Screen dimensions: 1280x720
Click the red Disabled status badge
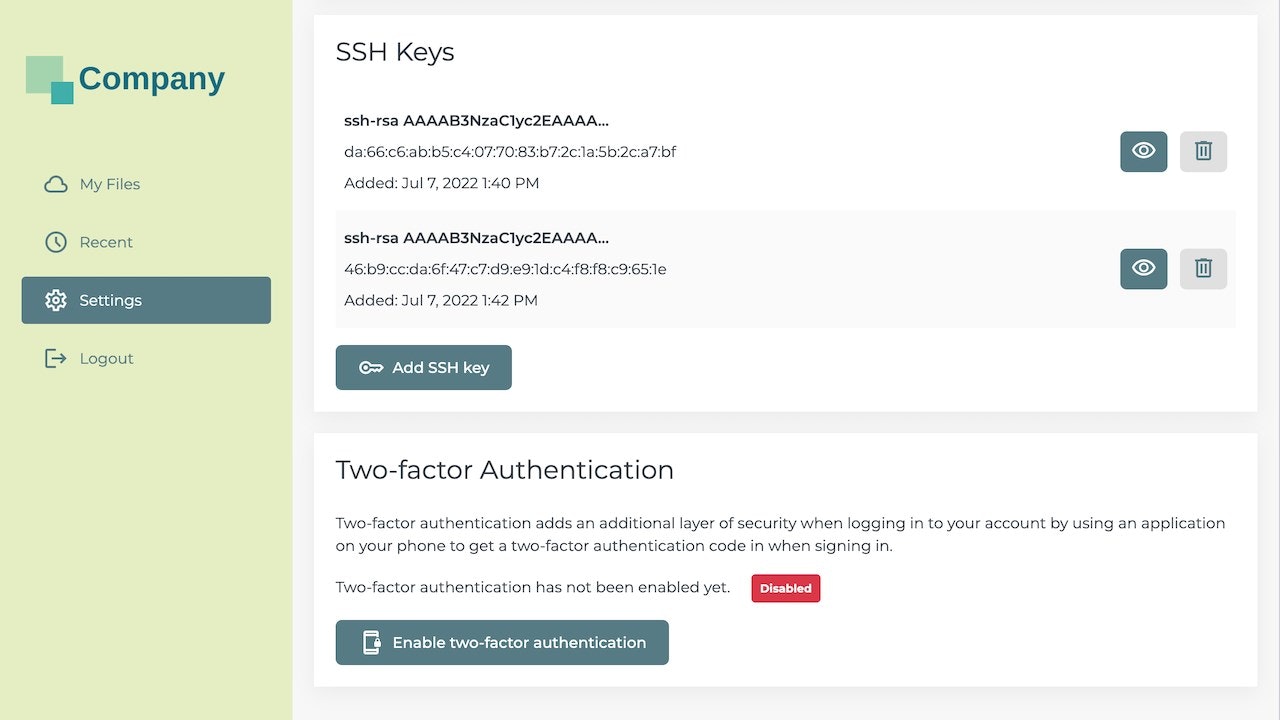coord(786,588)
